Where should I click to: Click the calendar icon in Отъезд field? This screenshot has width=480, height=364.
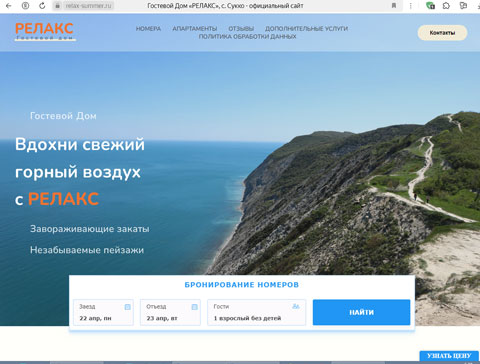(x=195, y=307)
